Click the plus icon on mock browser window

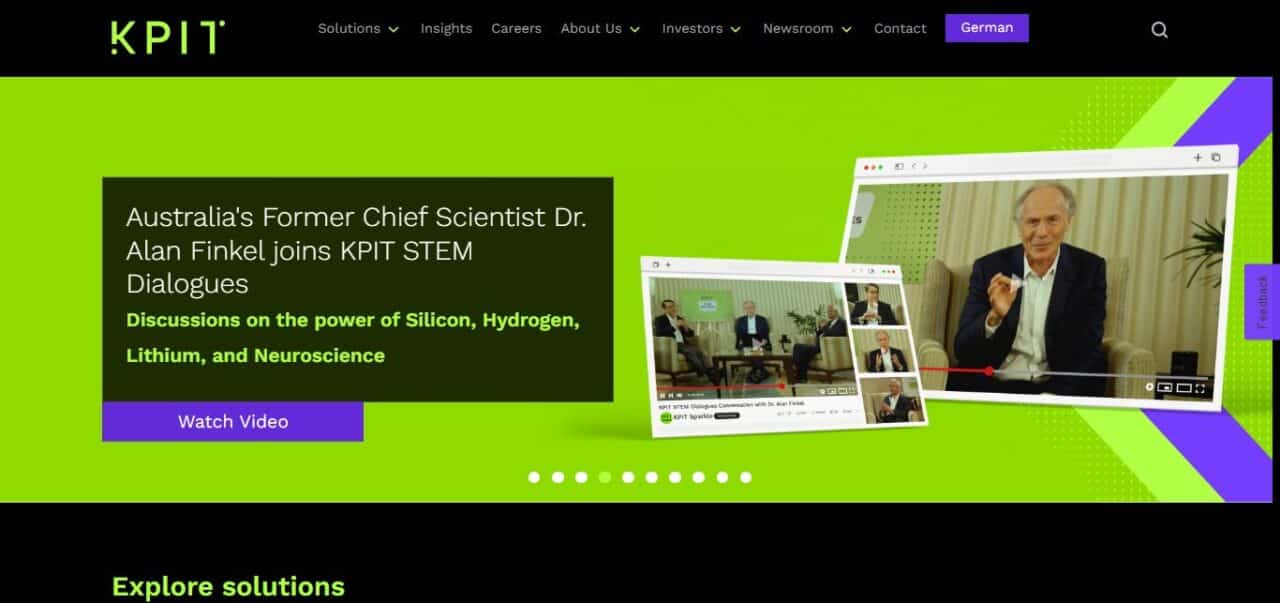[x=1198, y=157]
